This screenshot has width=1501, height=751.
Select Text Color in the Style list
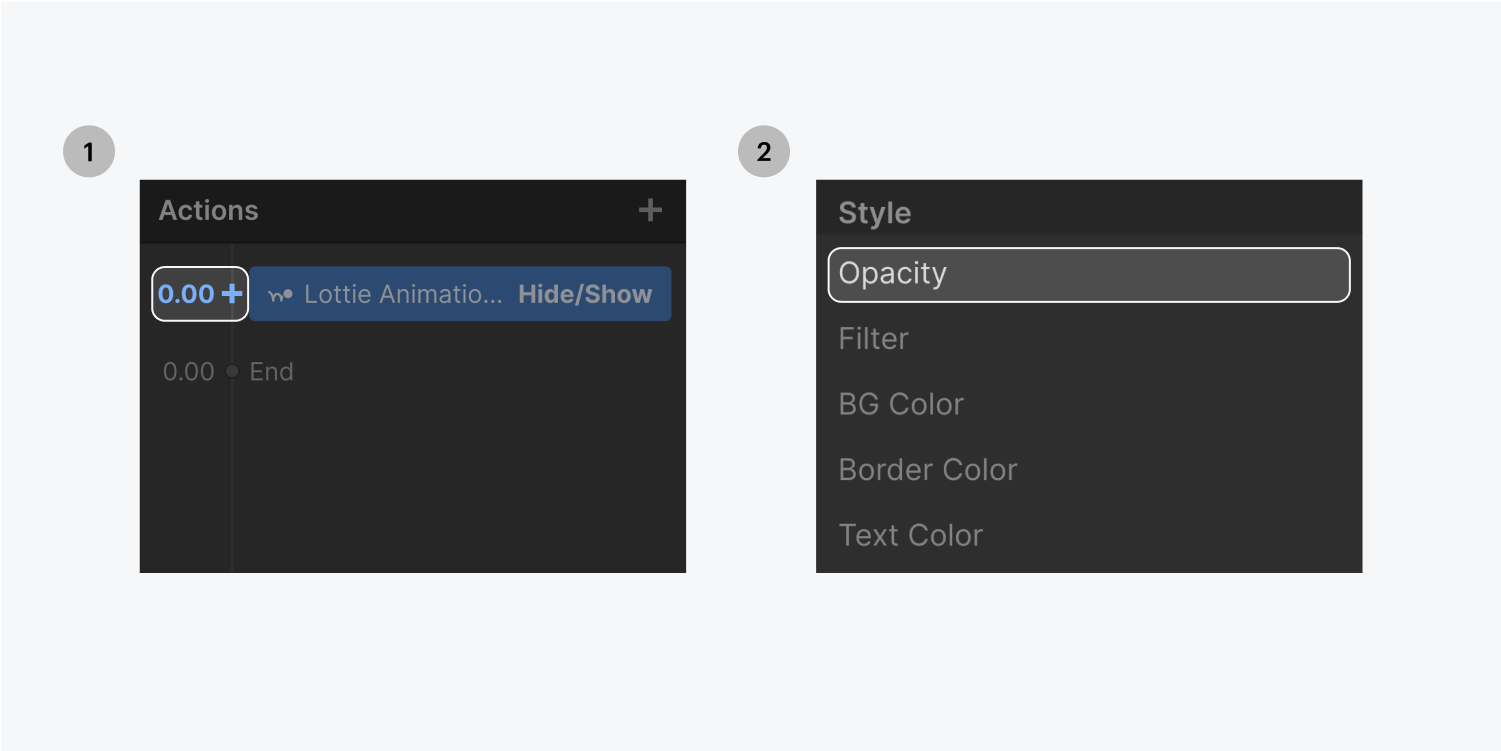910,534
